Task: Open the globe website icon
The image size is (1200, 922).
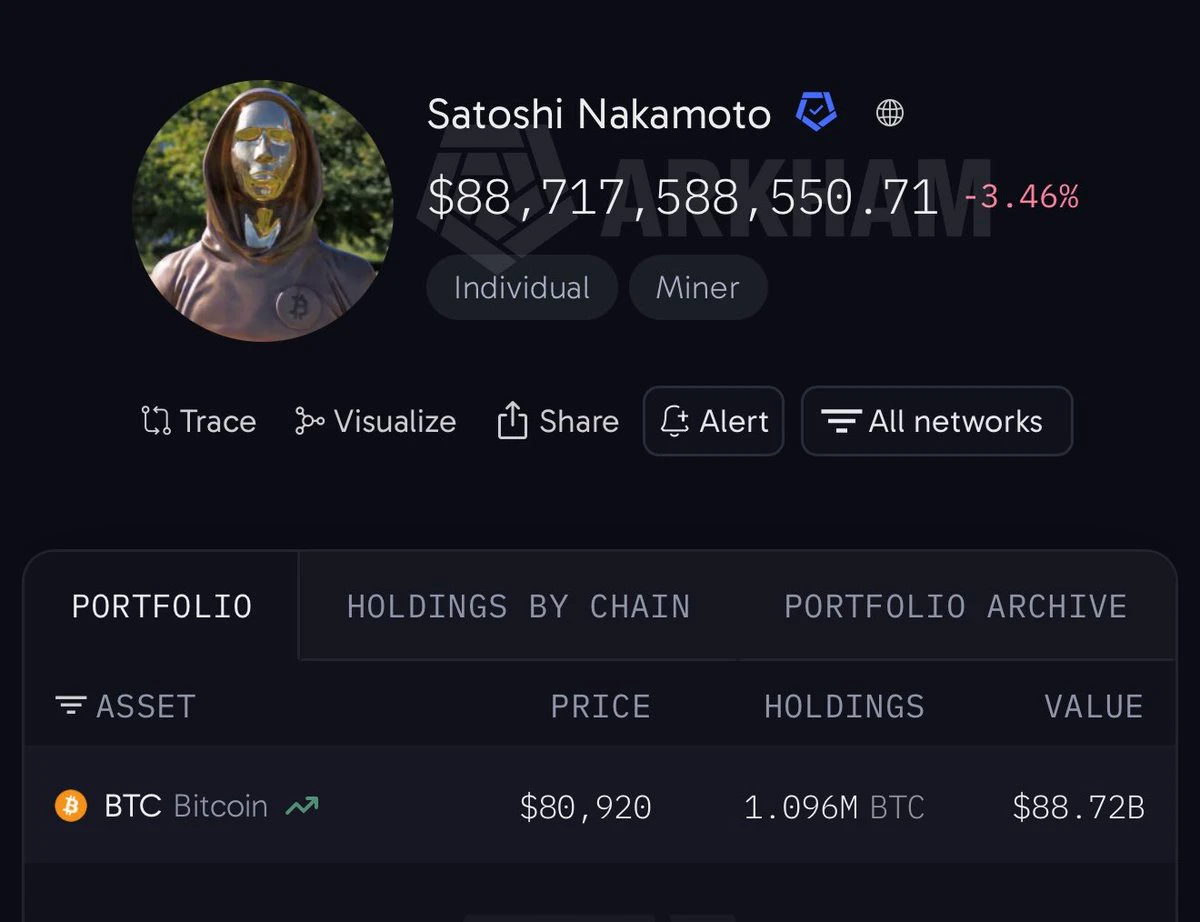Action: point(889,113)
